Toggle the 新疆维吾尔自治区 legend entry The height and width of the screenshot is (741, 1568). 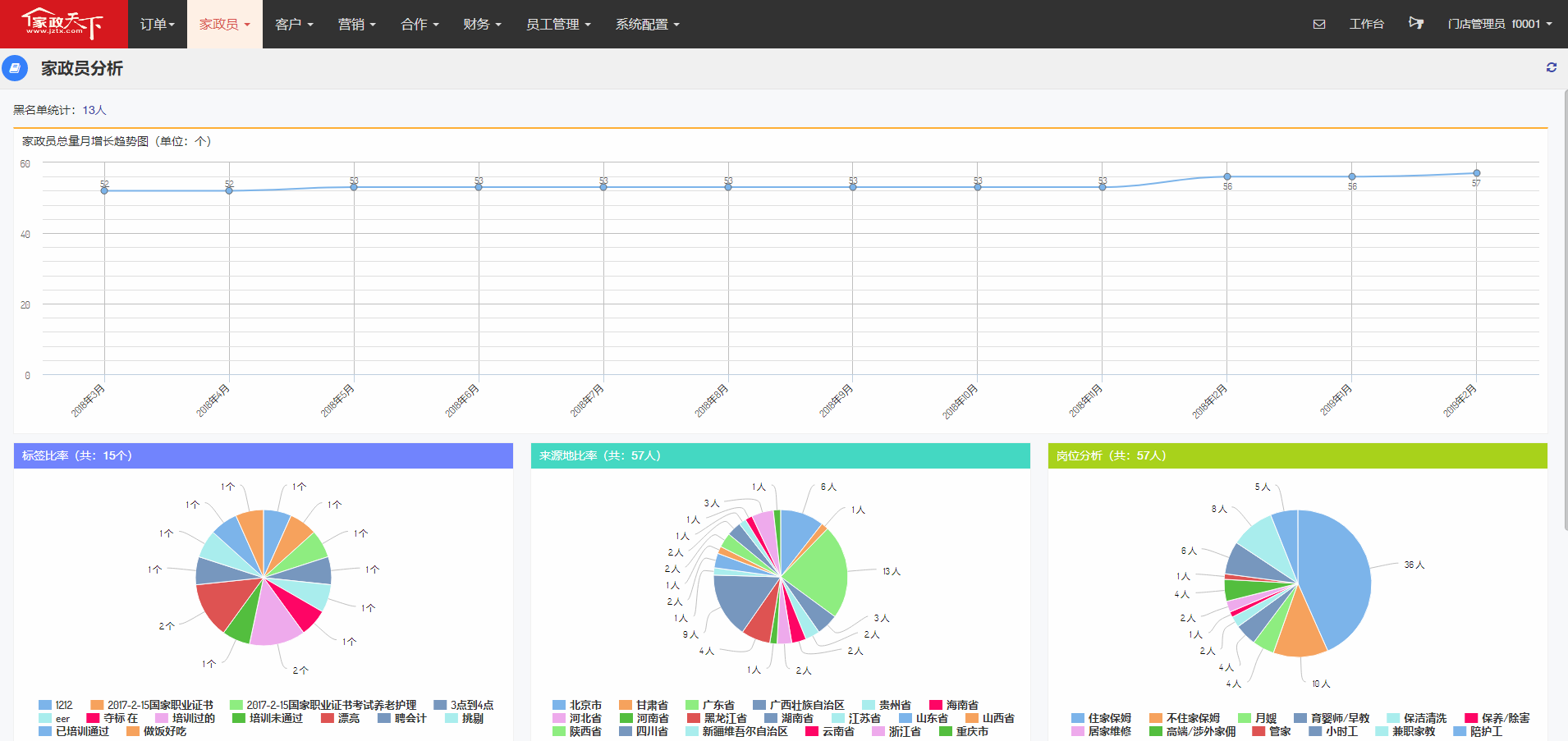tap(737, 731)
